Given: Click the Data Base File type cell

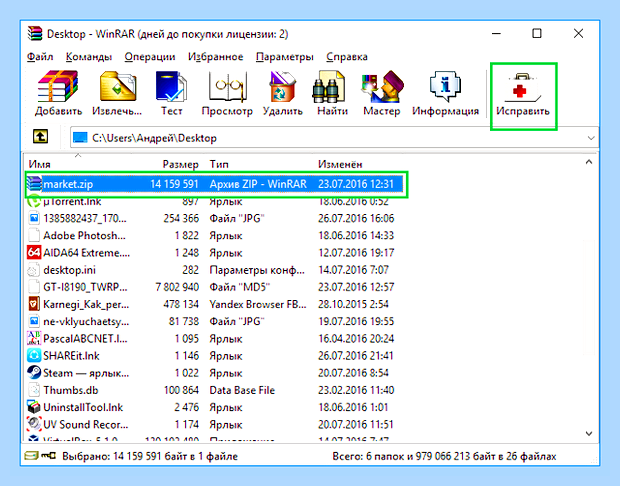Looking at the screenshot, I should pos(242,390).
